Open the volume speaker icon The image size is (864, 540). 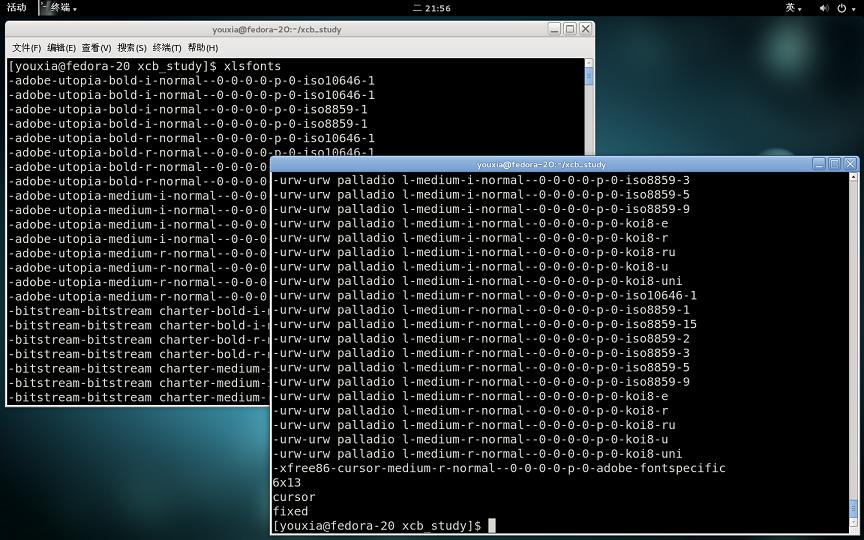tap(824, 8)
